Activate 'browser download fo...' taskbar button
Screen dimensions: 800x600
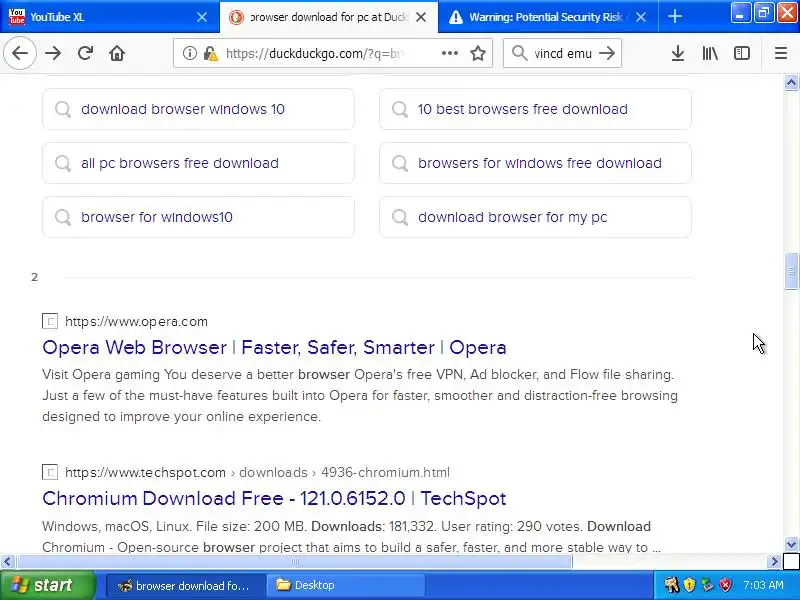(x=186, y=585)
